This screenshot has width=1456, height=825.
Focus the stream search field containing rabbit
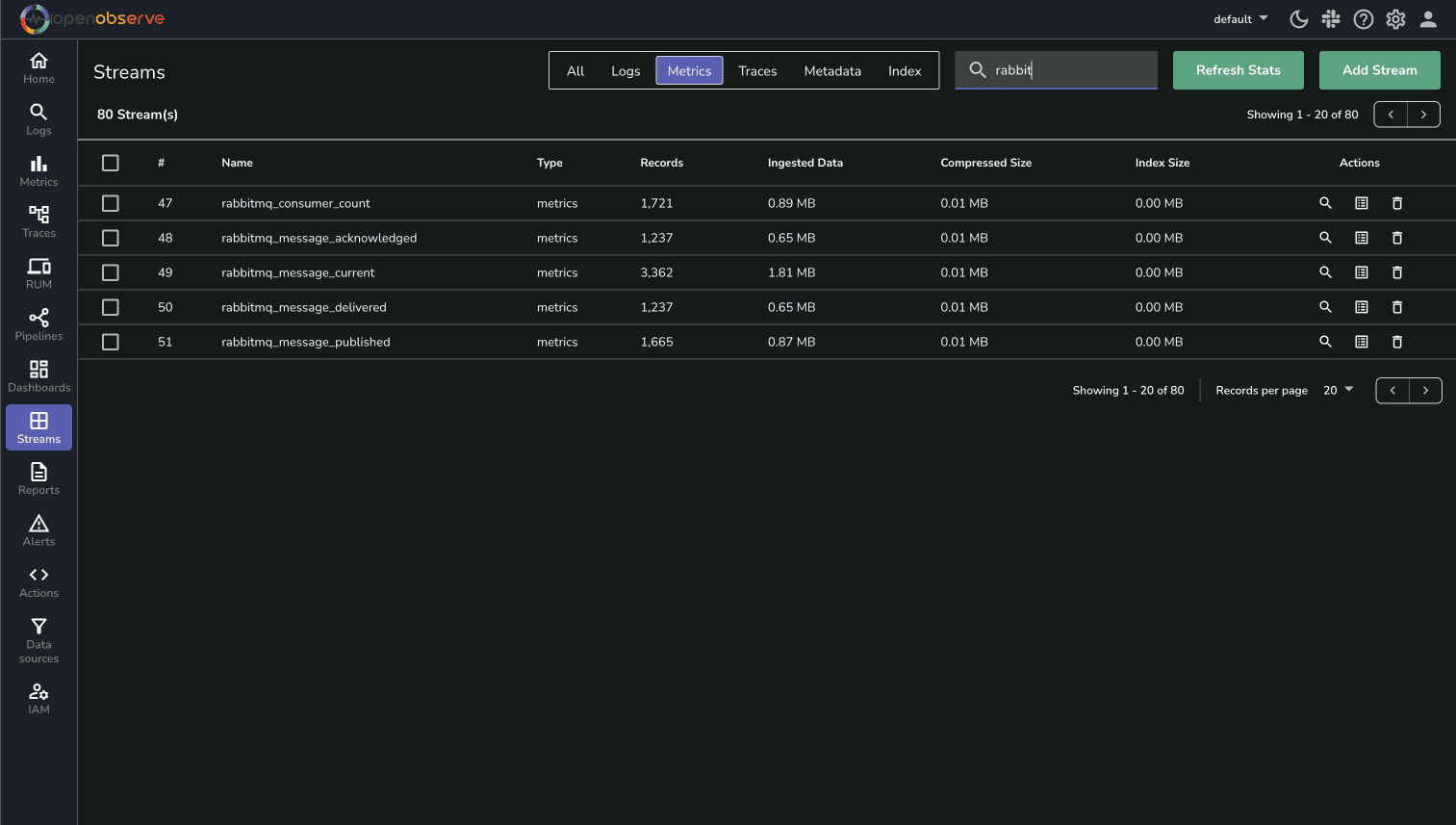tap(1068, 70)
